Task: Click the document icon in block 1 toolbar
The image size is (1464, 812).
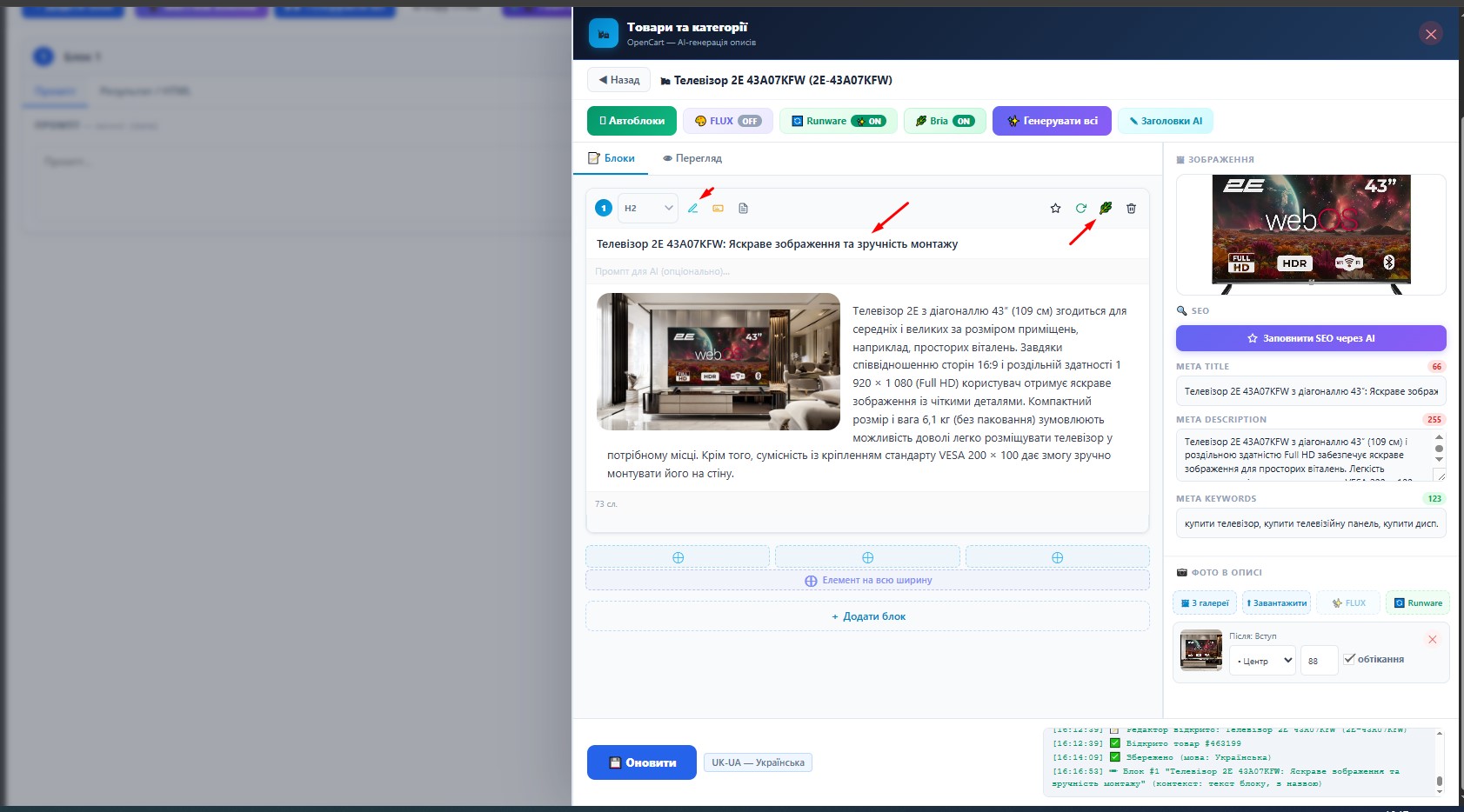Action: pos(743,209)
